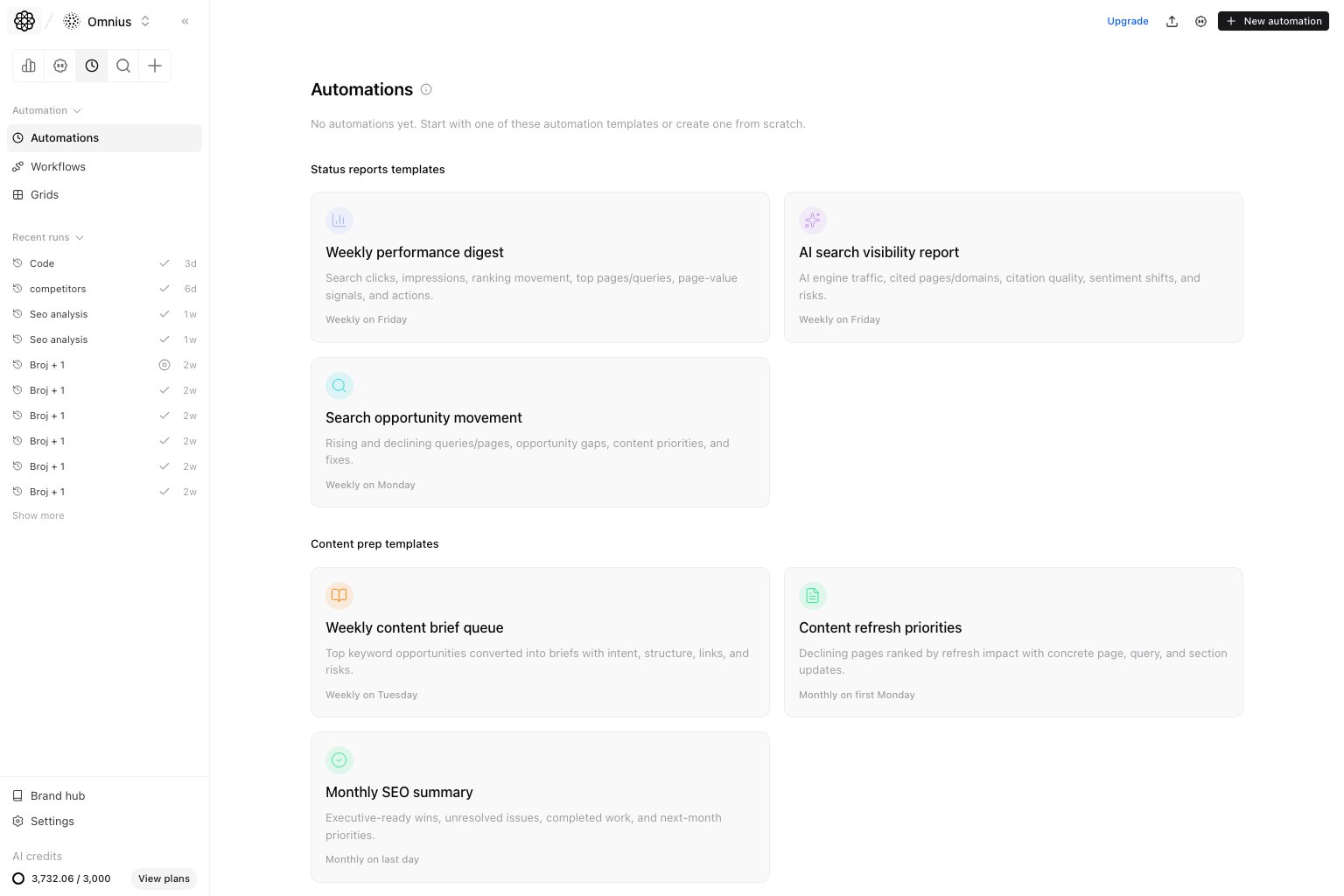Click the 'Content prep templates' heading

click(374, 543)
